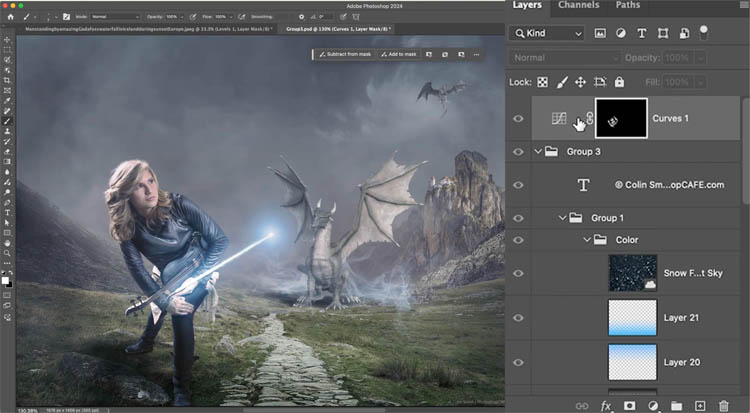Image resolution: width=750 pixels, height=413 pixels.
Task: Click the add layer mask icon
Action: (629, 406)
